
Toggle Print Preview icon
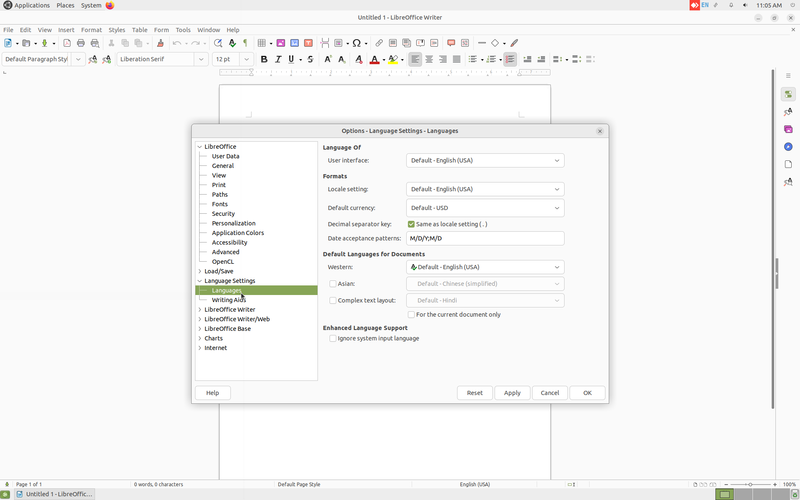click(x=95, y=43)
